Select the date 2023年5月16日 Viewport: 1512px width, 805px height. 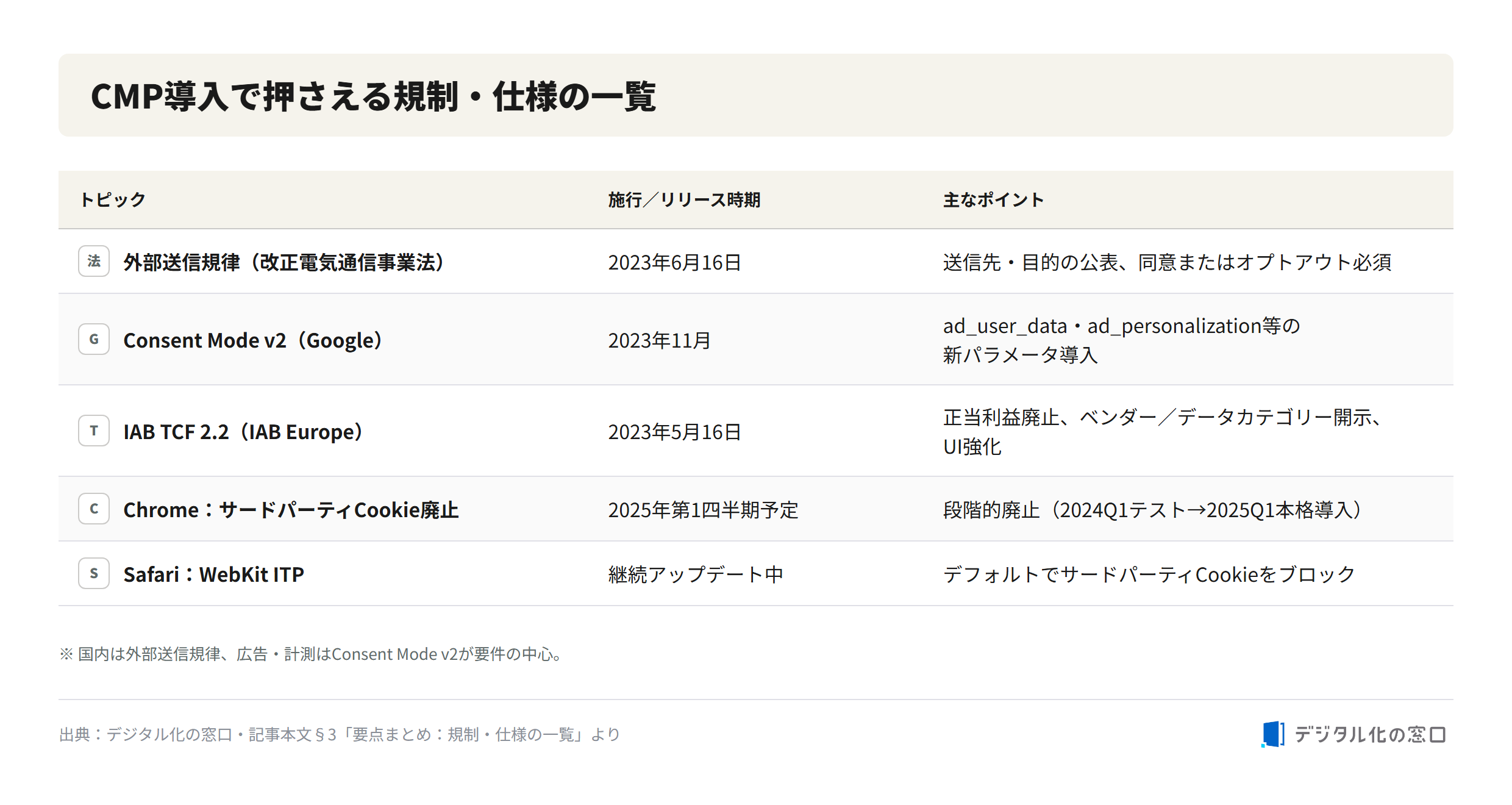pyautogui.click(x=674, y=432)
